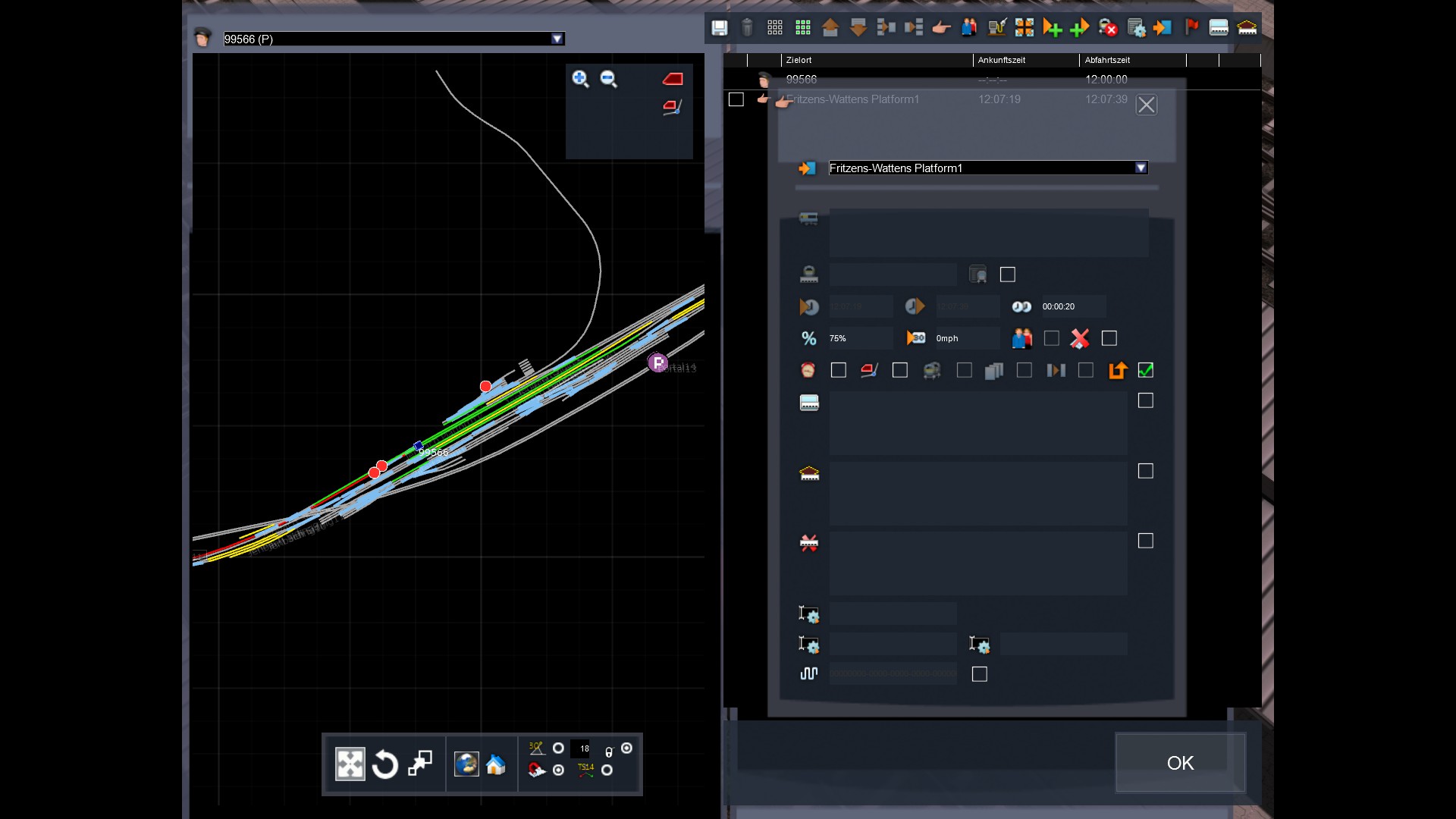Add passenger pick-up instruction from toolbar
The width and height of the screenshot is (1456, 819).
click(969, 28)
